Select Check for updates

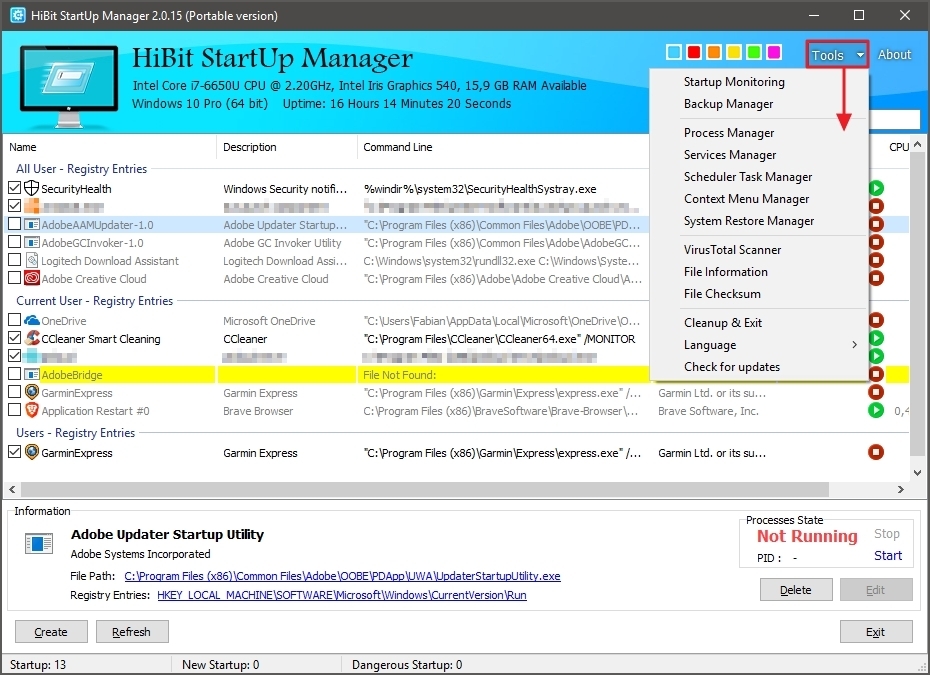(x=759, y=367)
